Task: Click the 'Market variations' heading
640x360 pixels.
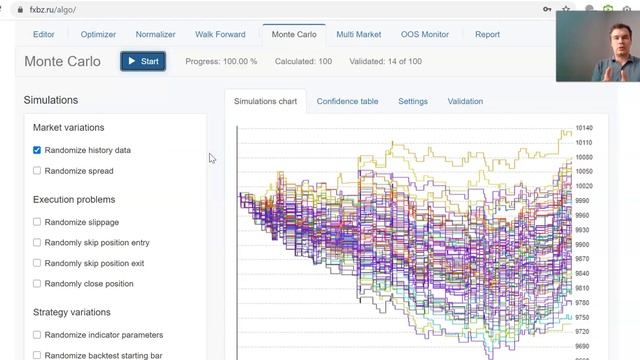Action: 69,127
